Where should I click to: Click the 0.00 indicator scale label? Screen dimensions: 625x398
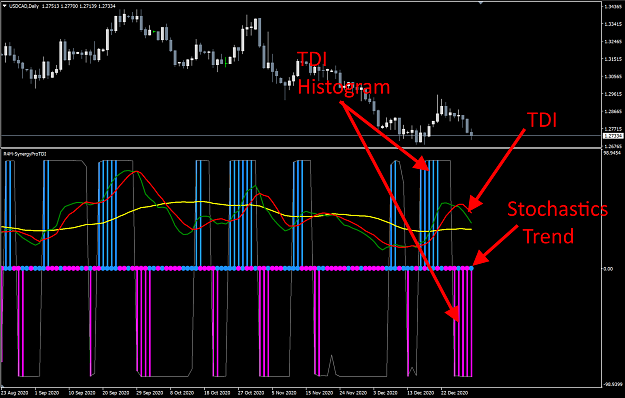pos(608,269)
